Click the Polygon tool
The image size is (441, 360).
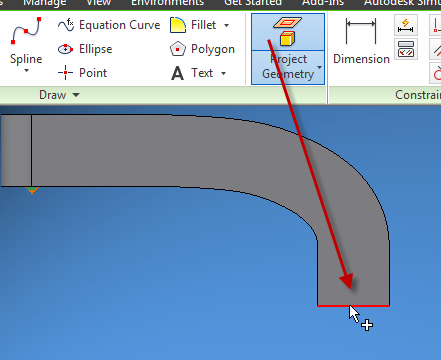pyautogui.click(x=202, y=49)
